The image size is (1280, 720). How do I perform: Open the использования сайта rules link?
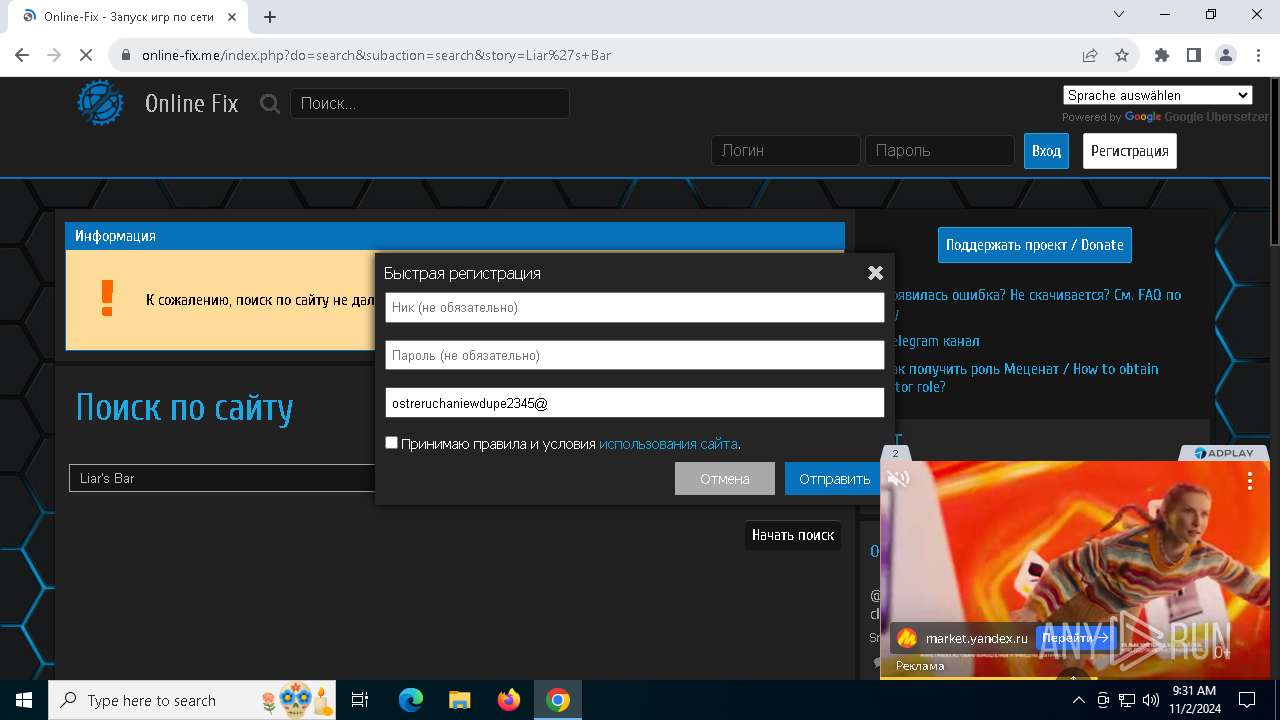pyautogui.click(x=668, y=444)
